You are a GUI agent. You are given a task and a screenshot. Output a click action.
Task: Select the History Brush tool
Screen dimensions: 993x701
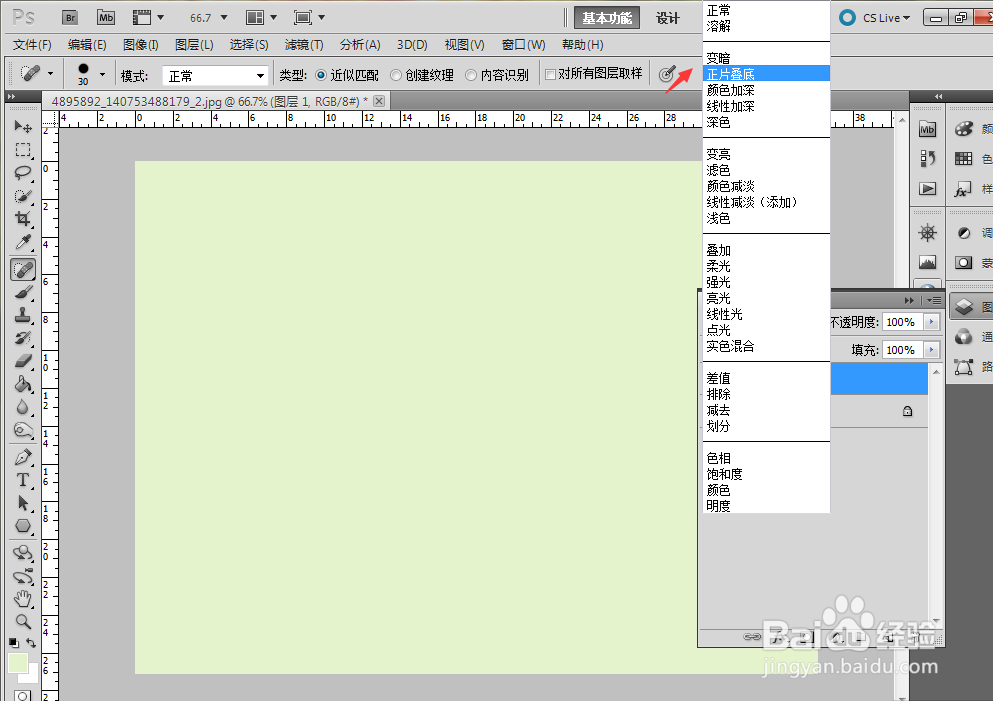(23, 338)
